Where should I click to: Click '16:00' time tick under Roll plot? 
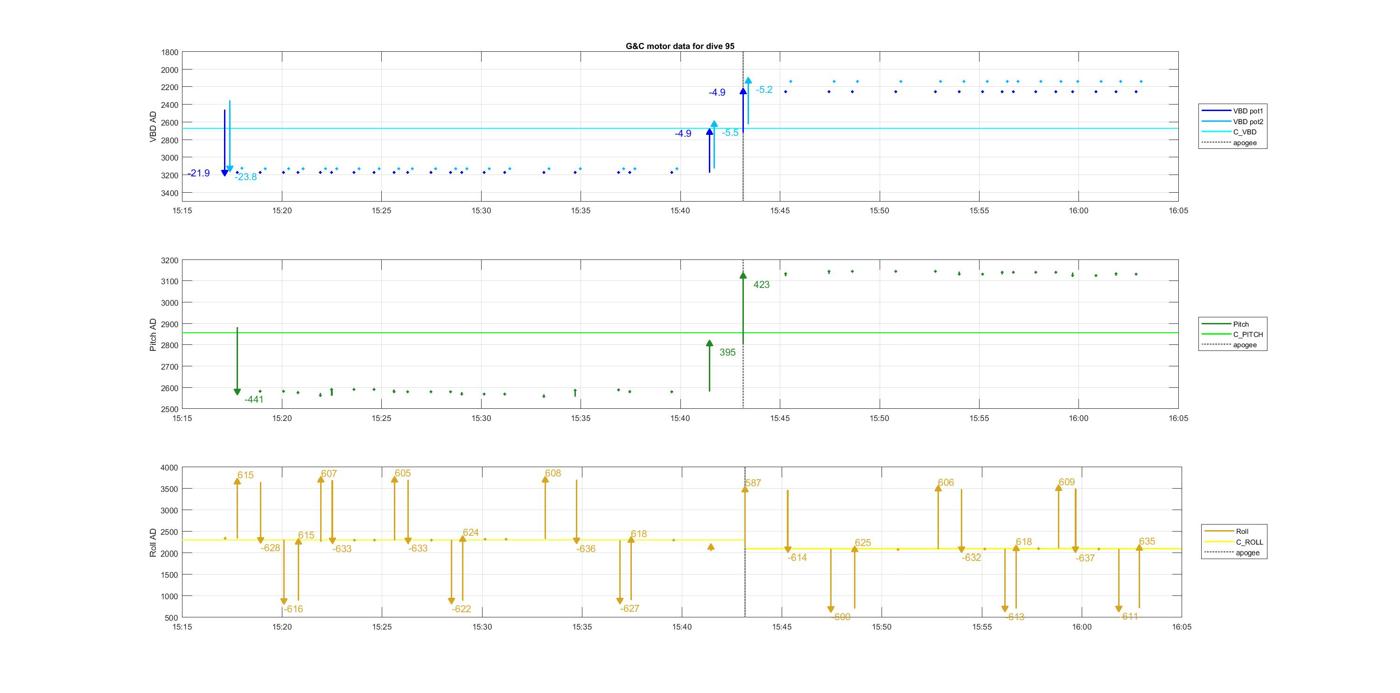[1081, 628]
